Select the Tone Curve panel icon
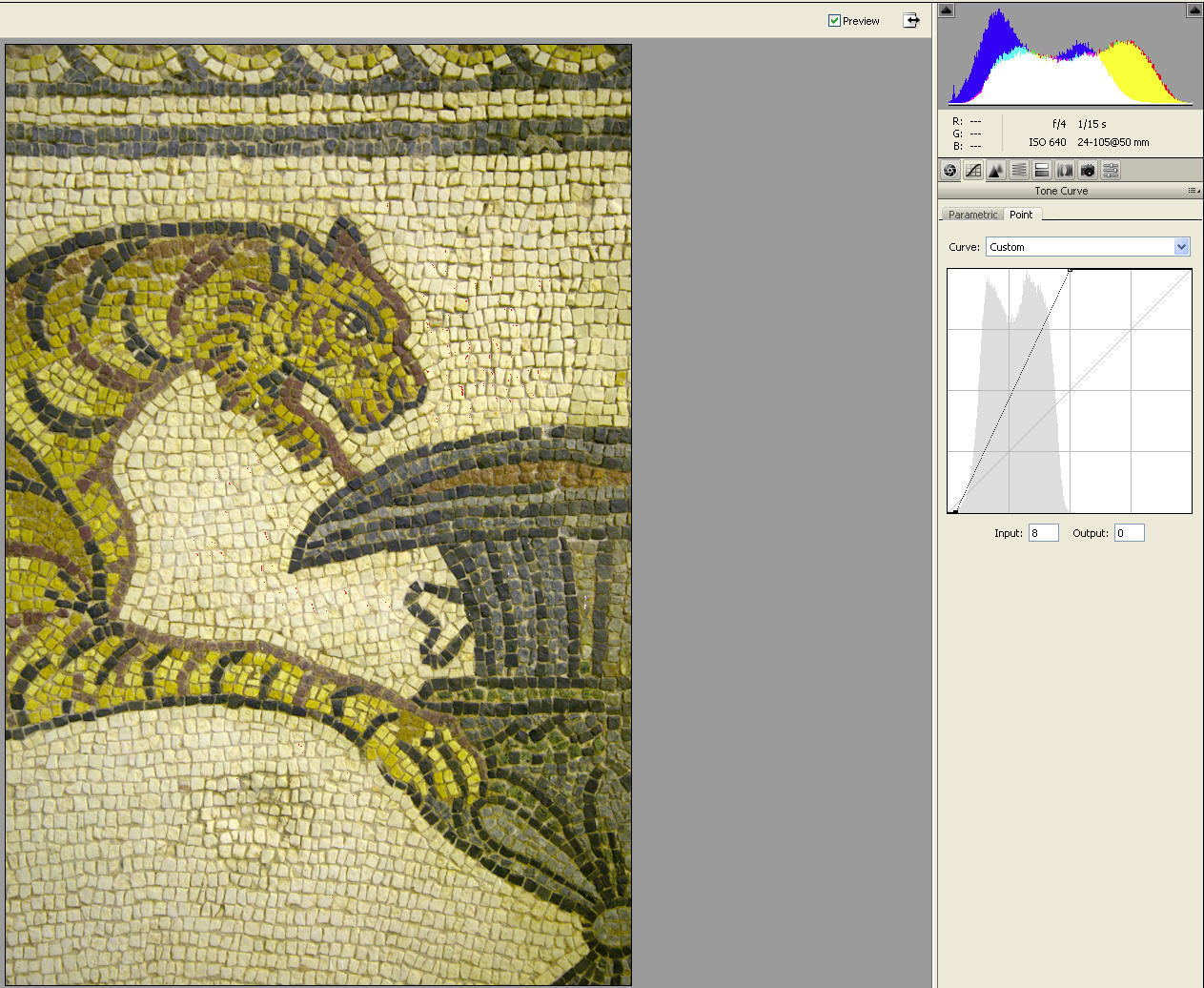The height and width of the screenshot is (988, 1204). pyautogui.click(x=972, y=171)
